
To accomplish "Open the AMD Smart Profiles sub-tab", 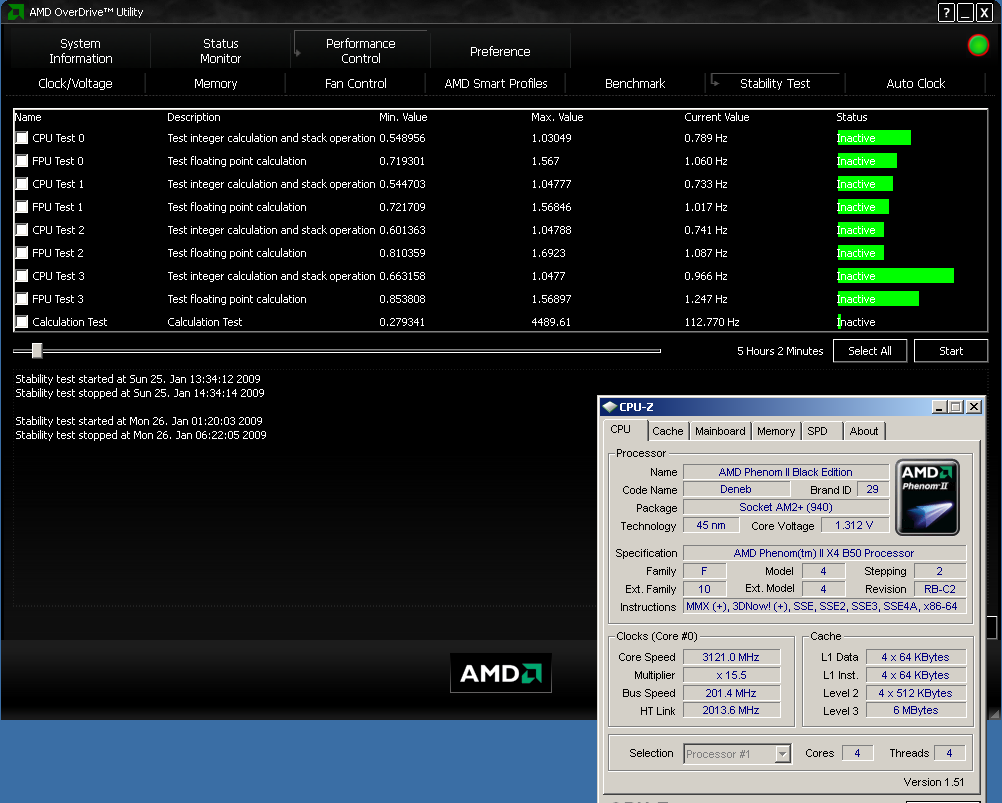I will 496,84.
